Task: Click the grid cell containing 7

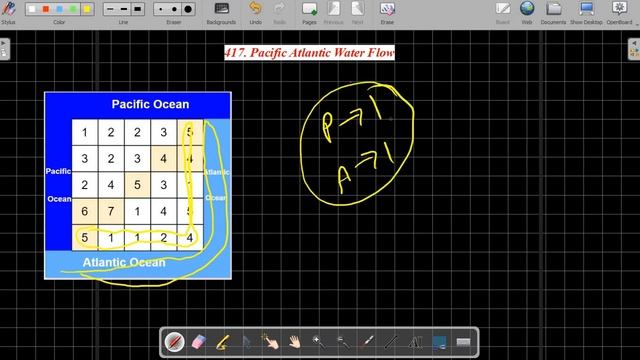Action: [111, 211]
